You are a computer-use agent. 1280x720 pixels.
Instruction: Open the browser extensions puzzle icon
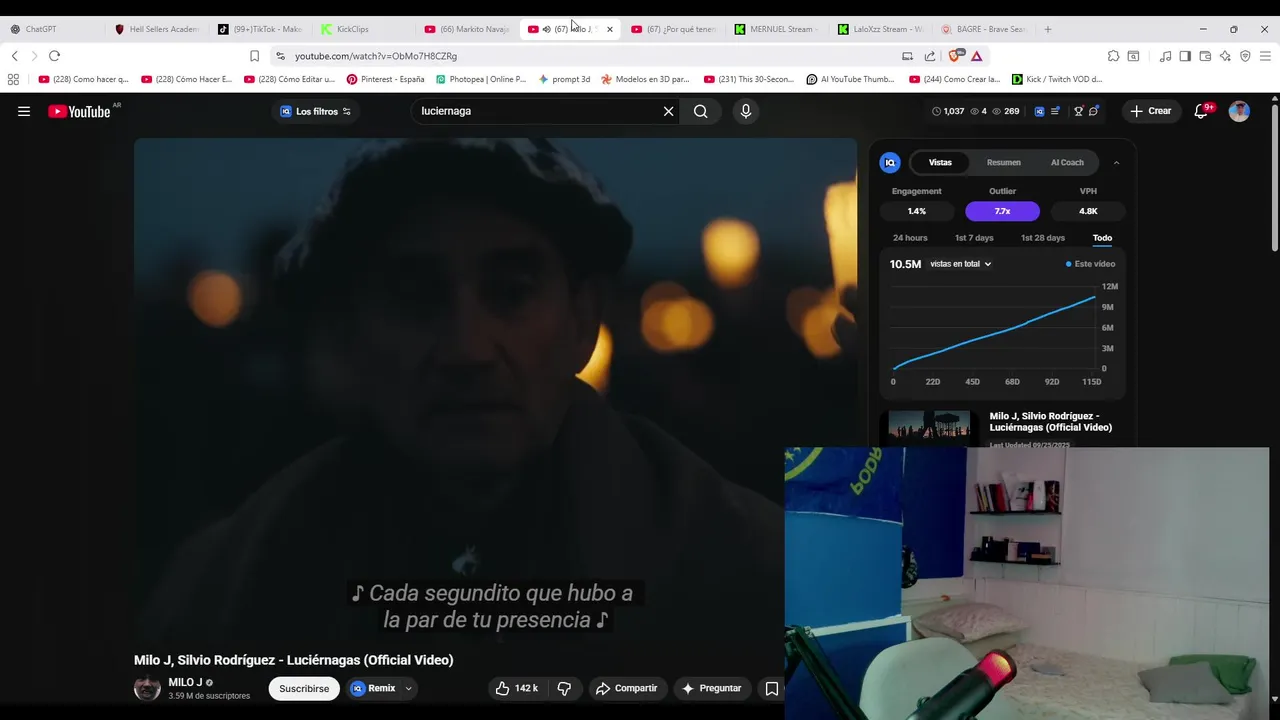pyautogui.click(x=1113, y=56)
